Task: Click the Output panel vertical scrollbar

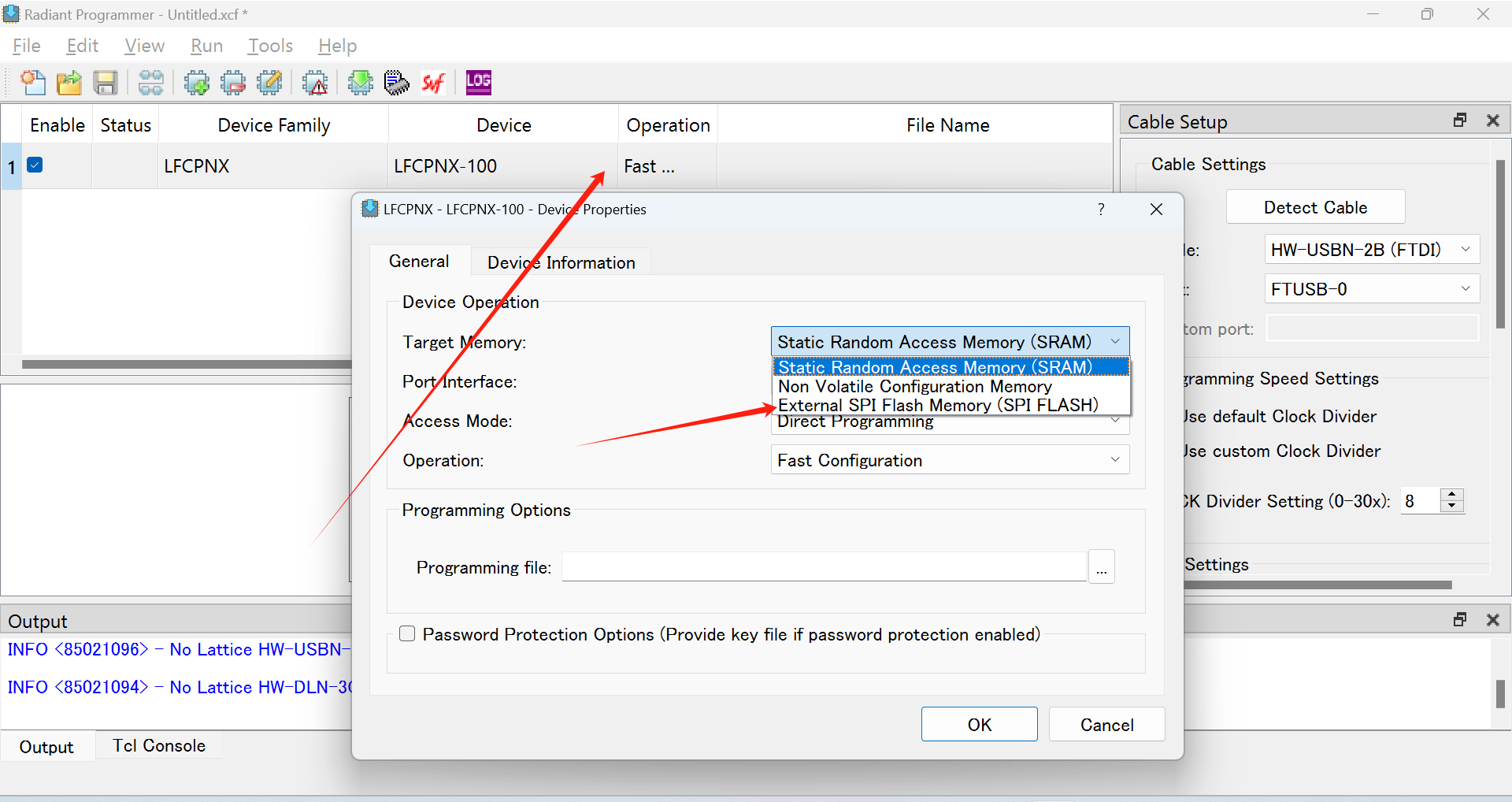Action: point(1500,694)
